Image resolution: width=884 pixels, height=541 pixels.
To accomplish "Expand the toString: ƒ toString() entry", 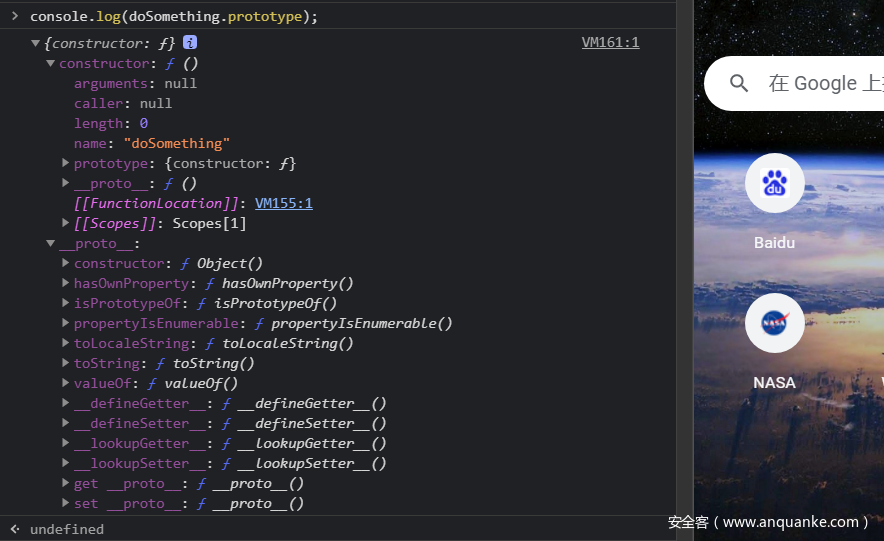I will (x=65, y=363).
